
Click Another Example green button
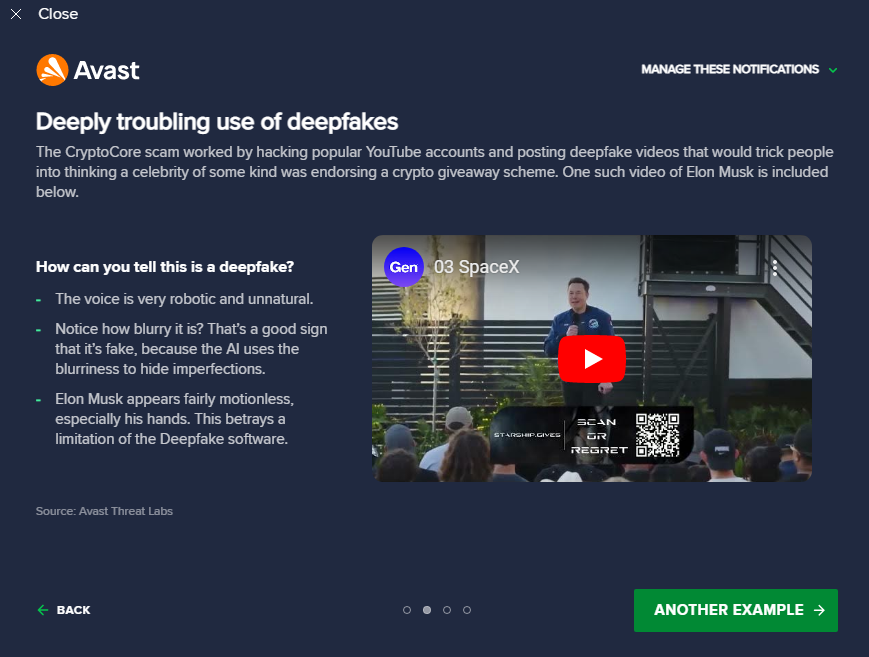(735, 610)
